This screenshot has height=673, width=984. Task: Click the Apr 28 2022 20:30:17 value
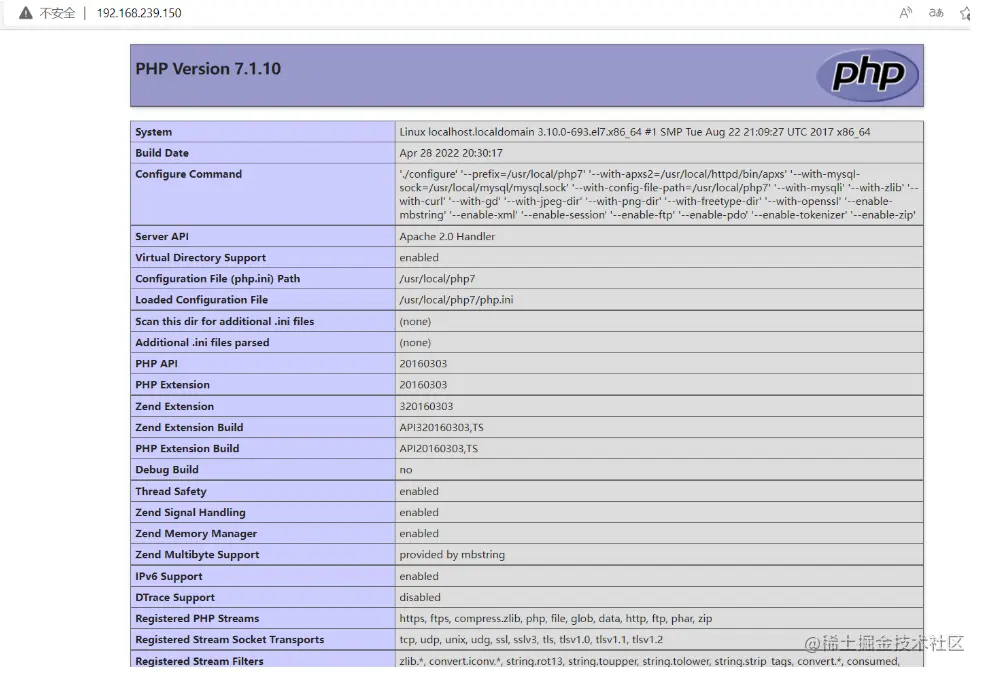[x=451, y=153]
